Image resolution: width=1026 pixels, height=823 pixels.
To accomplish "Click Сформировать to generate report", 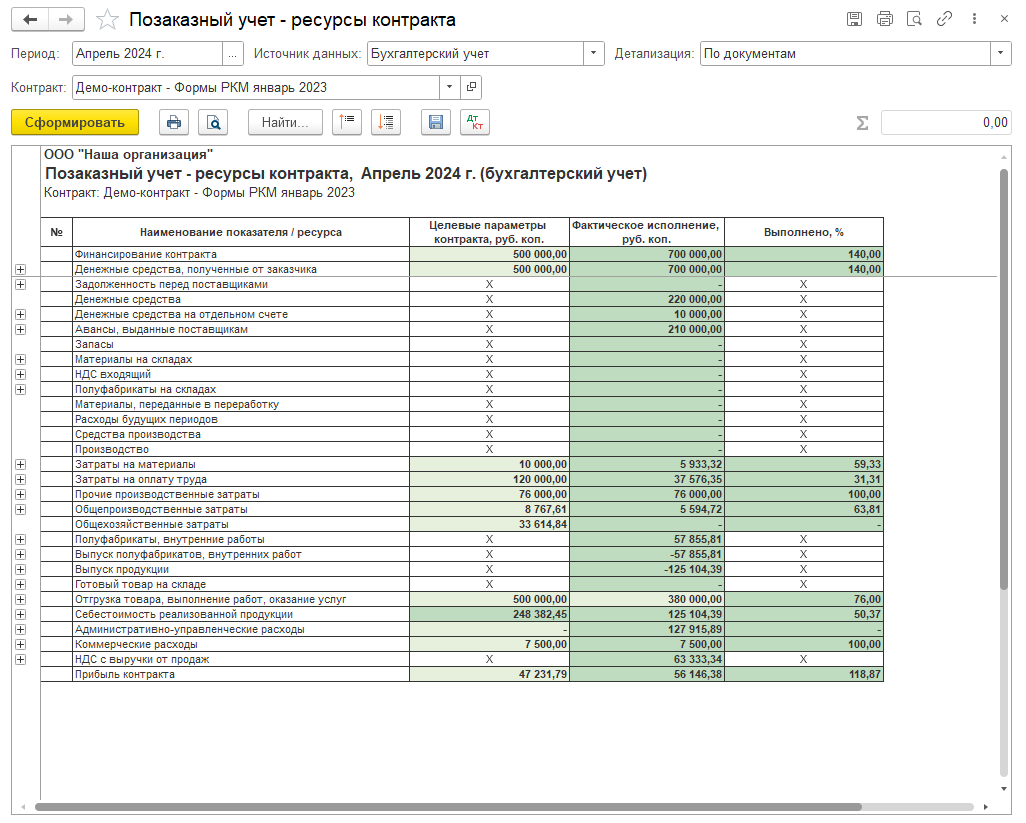I will point(75,122).
